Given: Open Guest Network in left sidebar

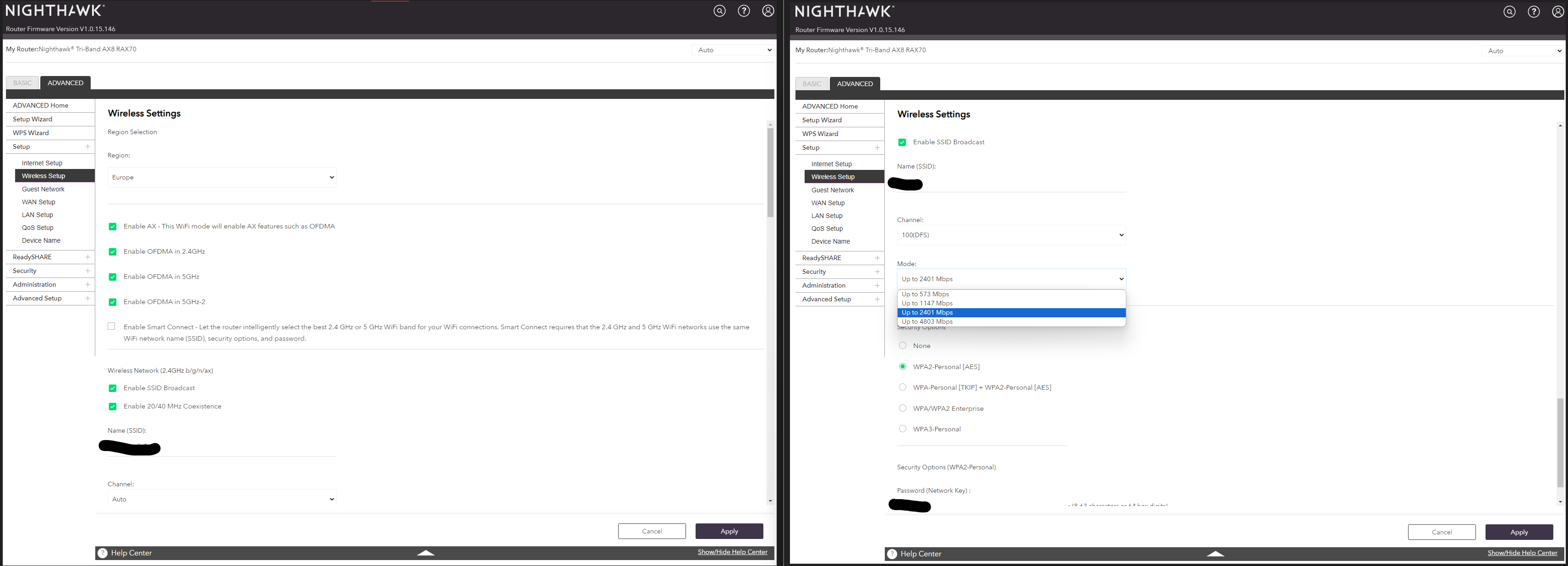Looking at the screenshot, I should tap(43, 189).
